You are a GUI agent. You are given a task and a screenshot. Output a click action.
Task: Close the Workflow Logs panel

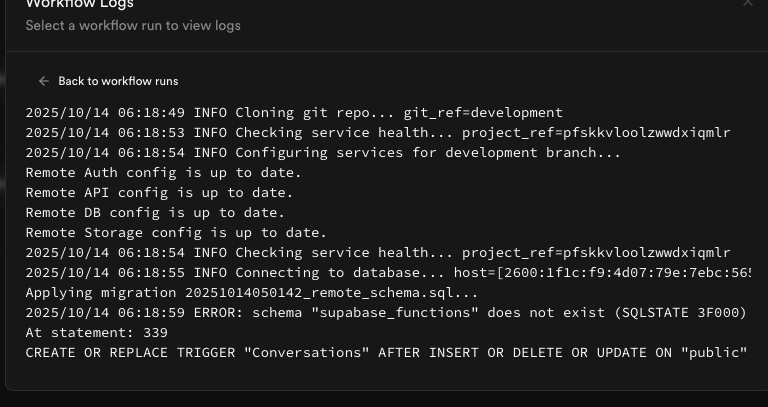point(748,4)
